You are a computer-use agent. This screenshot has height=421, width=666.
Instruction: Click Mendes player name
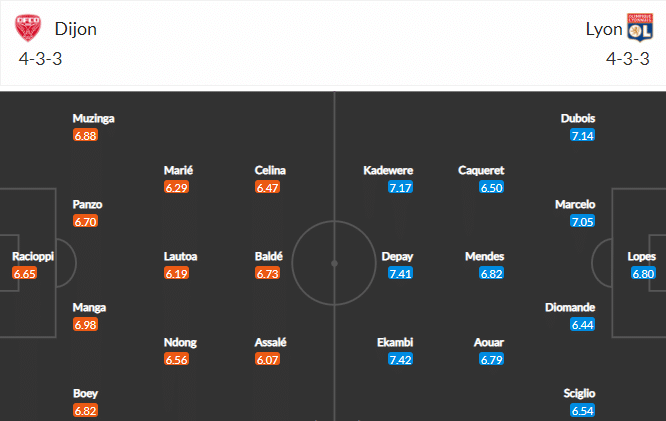484,256
